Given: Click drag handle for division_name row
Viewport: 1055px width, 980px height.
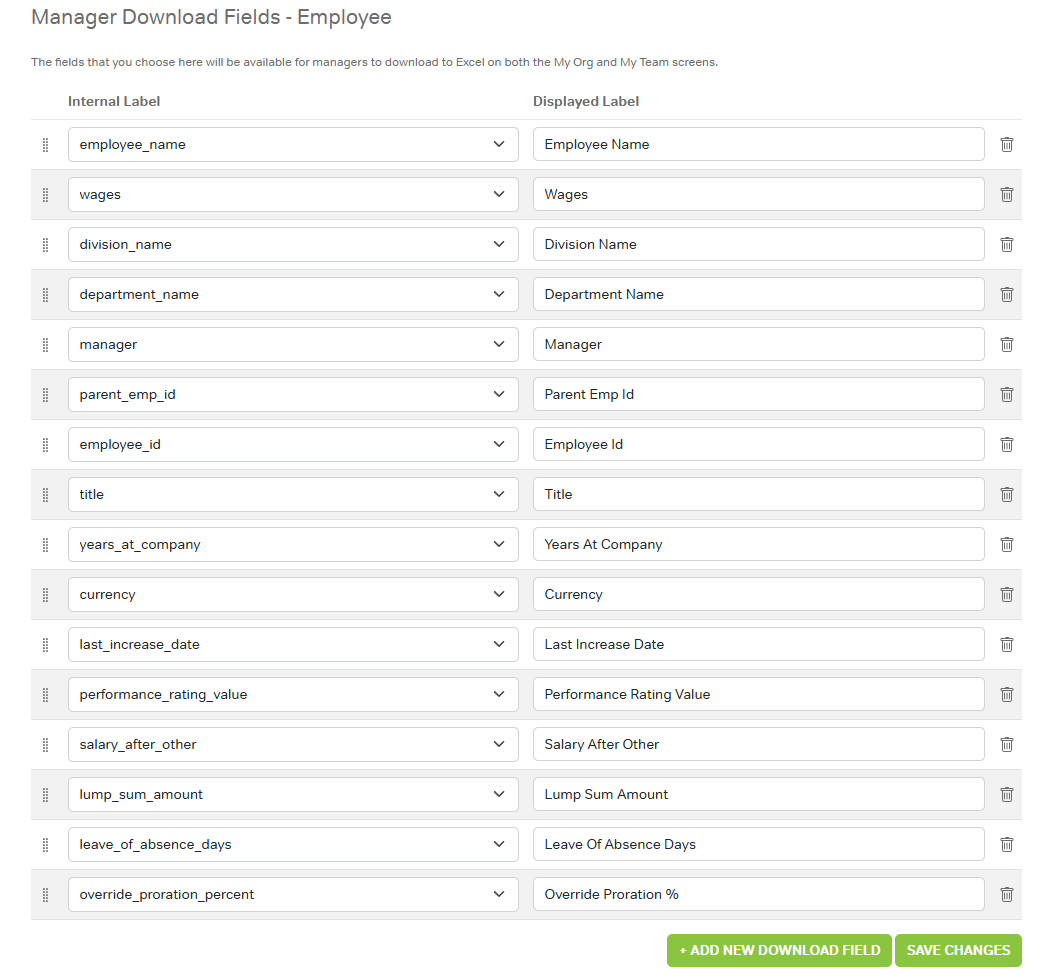Looking at the screenshot, I should pyautogui.click(x=45, y=245).
